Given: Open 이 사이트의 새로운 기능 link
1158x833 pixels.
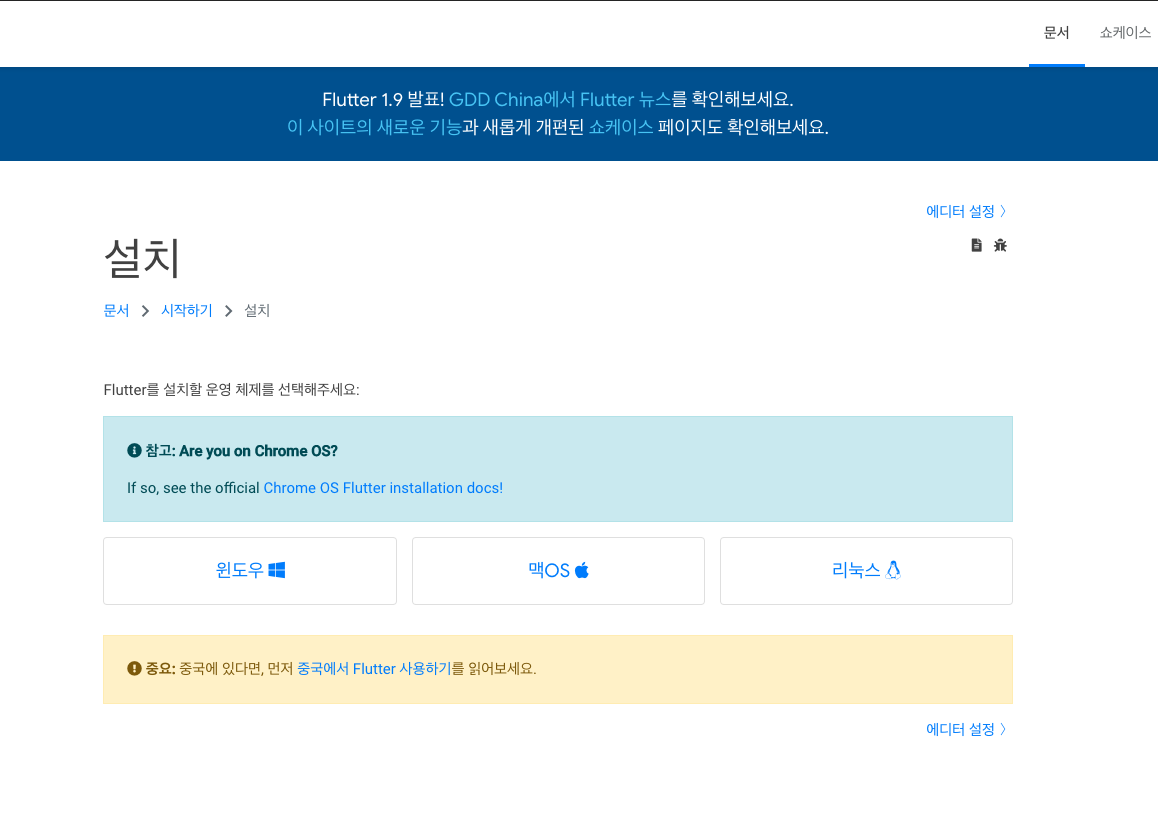Looking at the screenshot, I should (374, 127).
